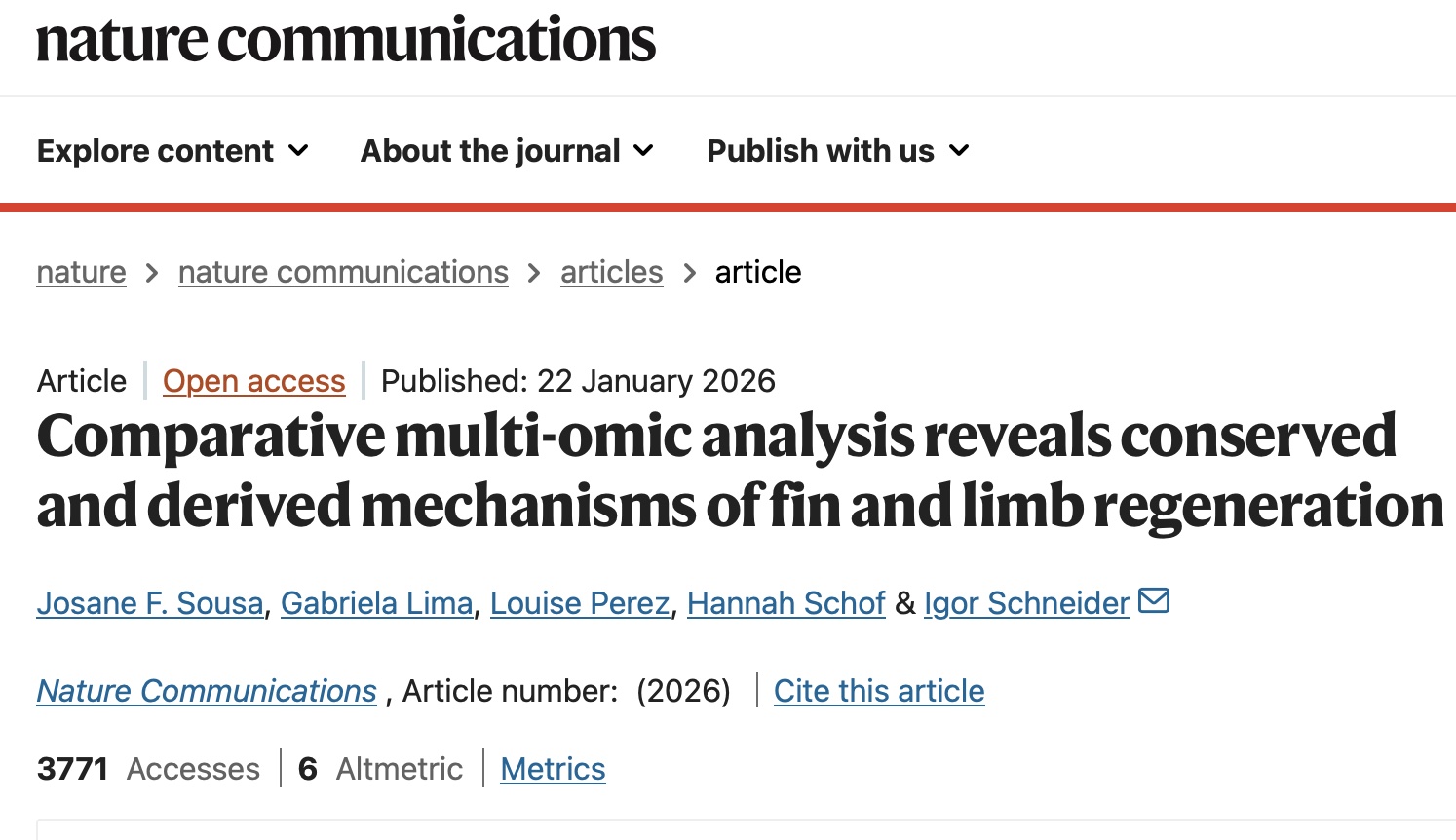This screenshot has width=1456, height=840.
Task: Open the nature communications breadcrumb link
Action: pos(343,272)
